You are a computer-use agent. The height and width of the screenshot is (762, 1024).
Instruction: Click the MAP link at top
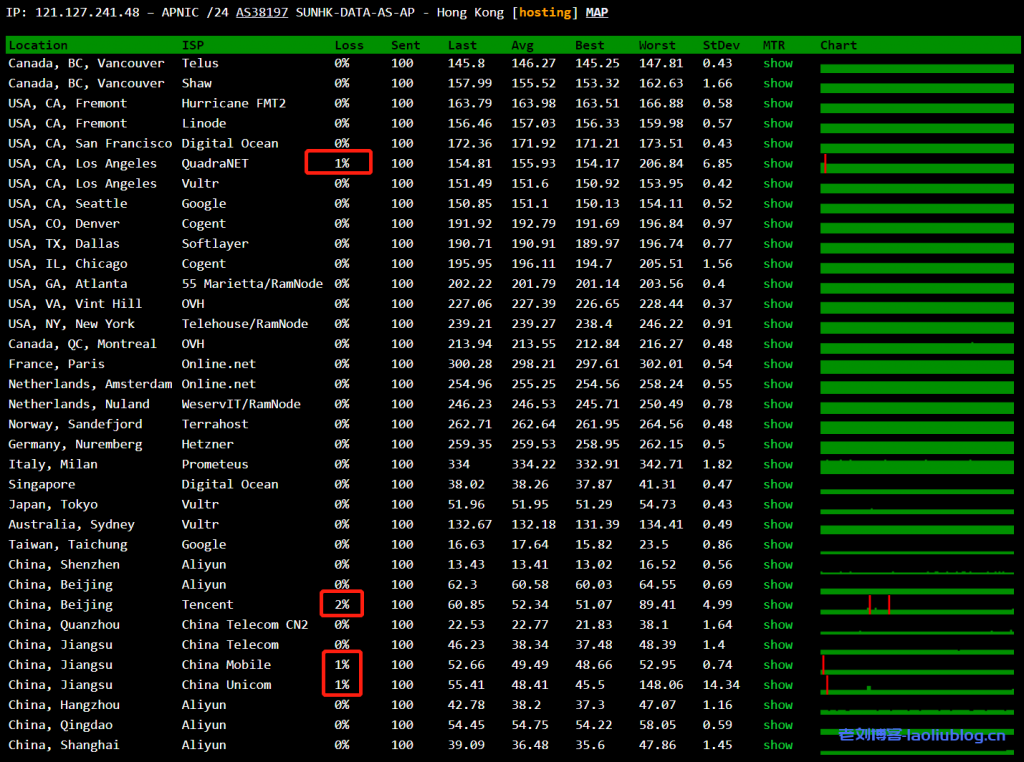pyautogui.click(x=597, y=13)
